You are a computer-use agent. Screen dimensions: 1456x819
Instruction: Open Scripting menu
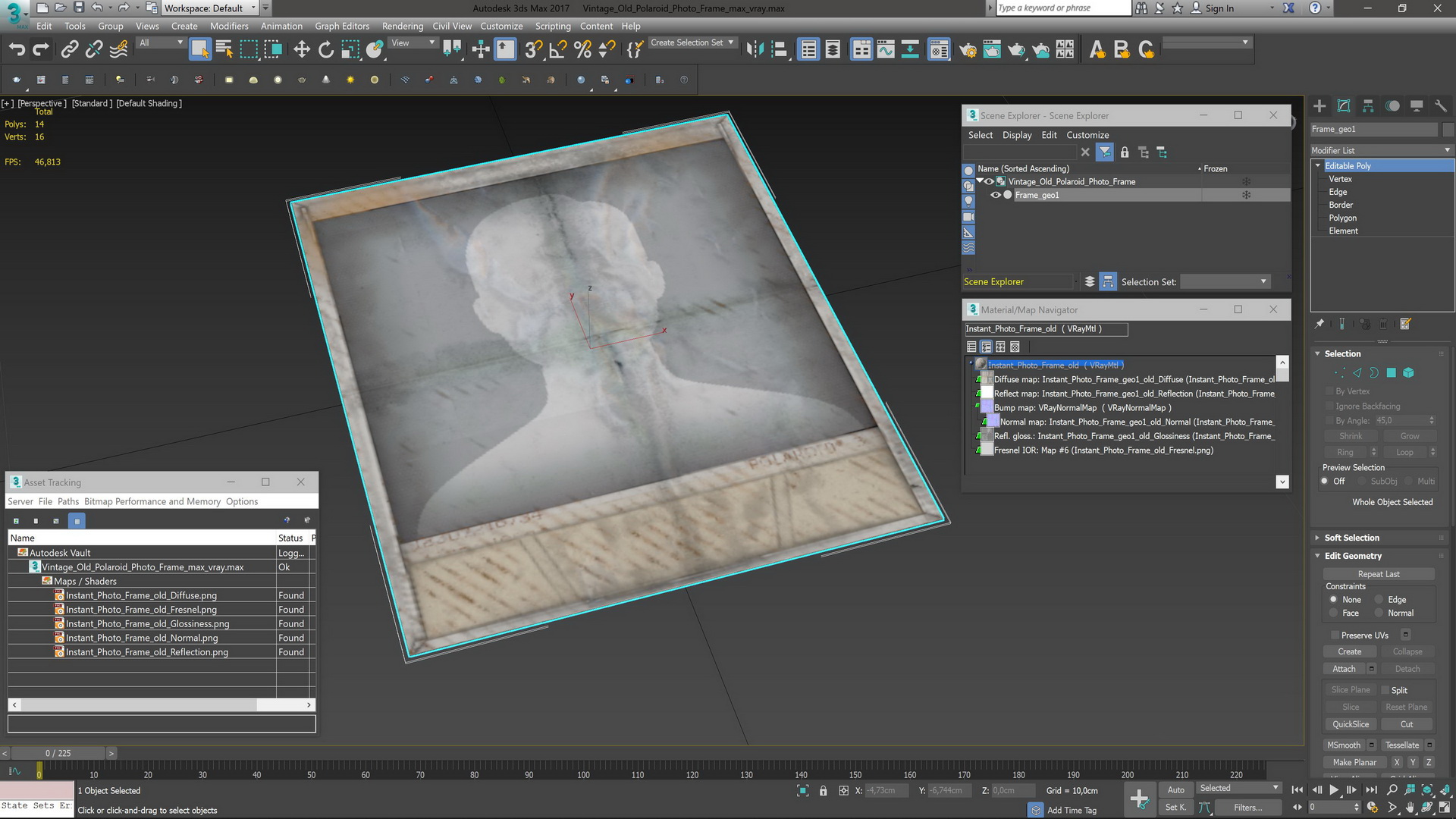553,26
